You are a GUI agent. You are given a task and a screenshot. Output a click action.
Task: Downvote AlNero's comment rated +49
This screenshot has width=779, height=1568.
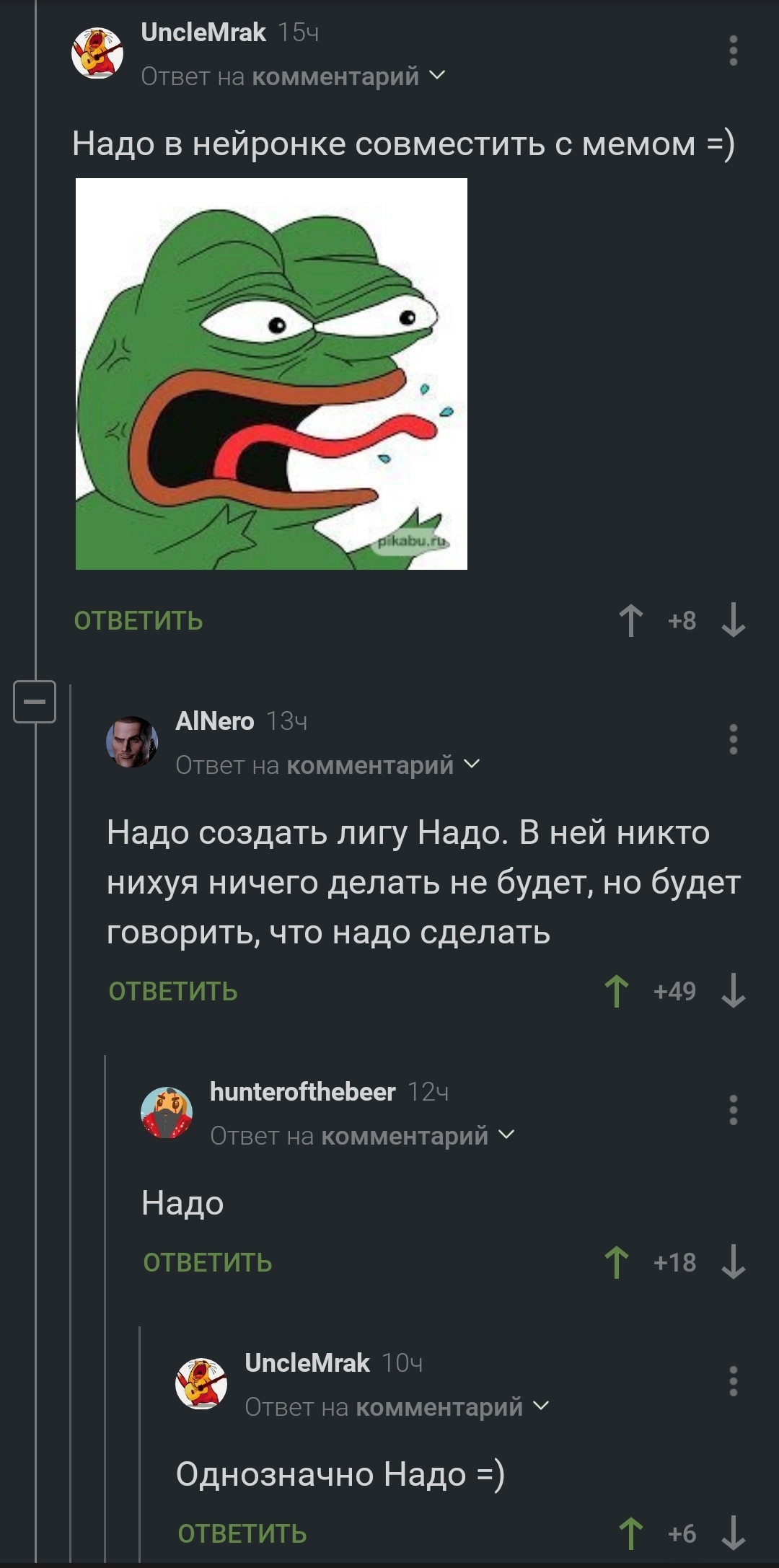(x=733, y=991)
